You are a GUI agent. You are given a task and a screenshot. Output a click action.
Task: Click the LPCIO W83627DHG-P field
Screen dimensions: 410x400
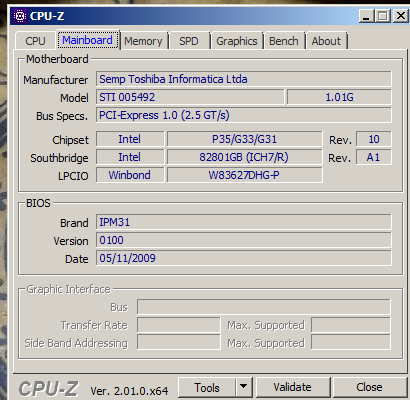click(244, 175)
